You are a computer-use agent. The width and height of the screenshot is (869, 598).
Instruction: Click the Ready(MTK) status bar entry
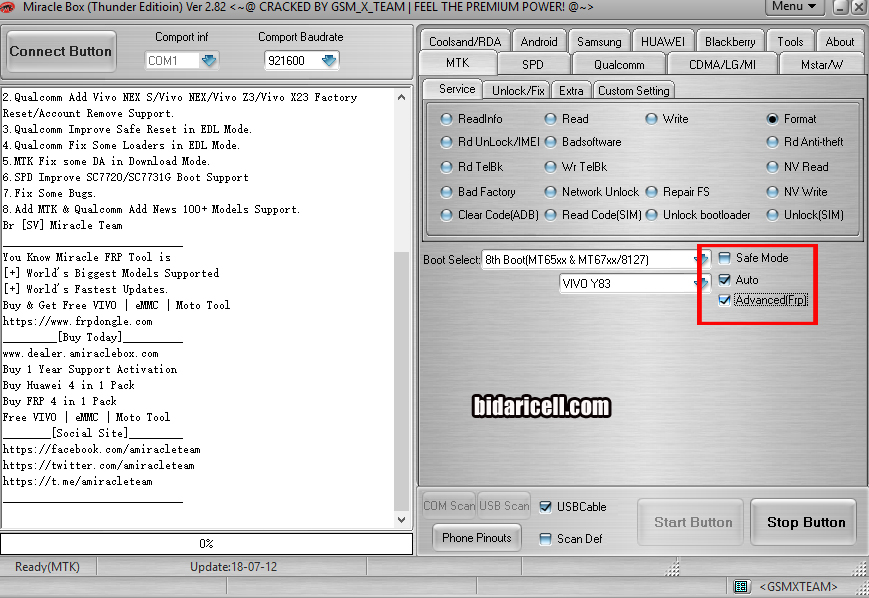click(x=47, y=567)
